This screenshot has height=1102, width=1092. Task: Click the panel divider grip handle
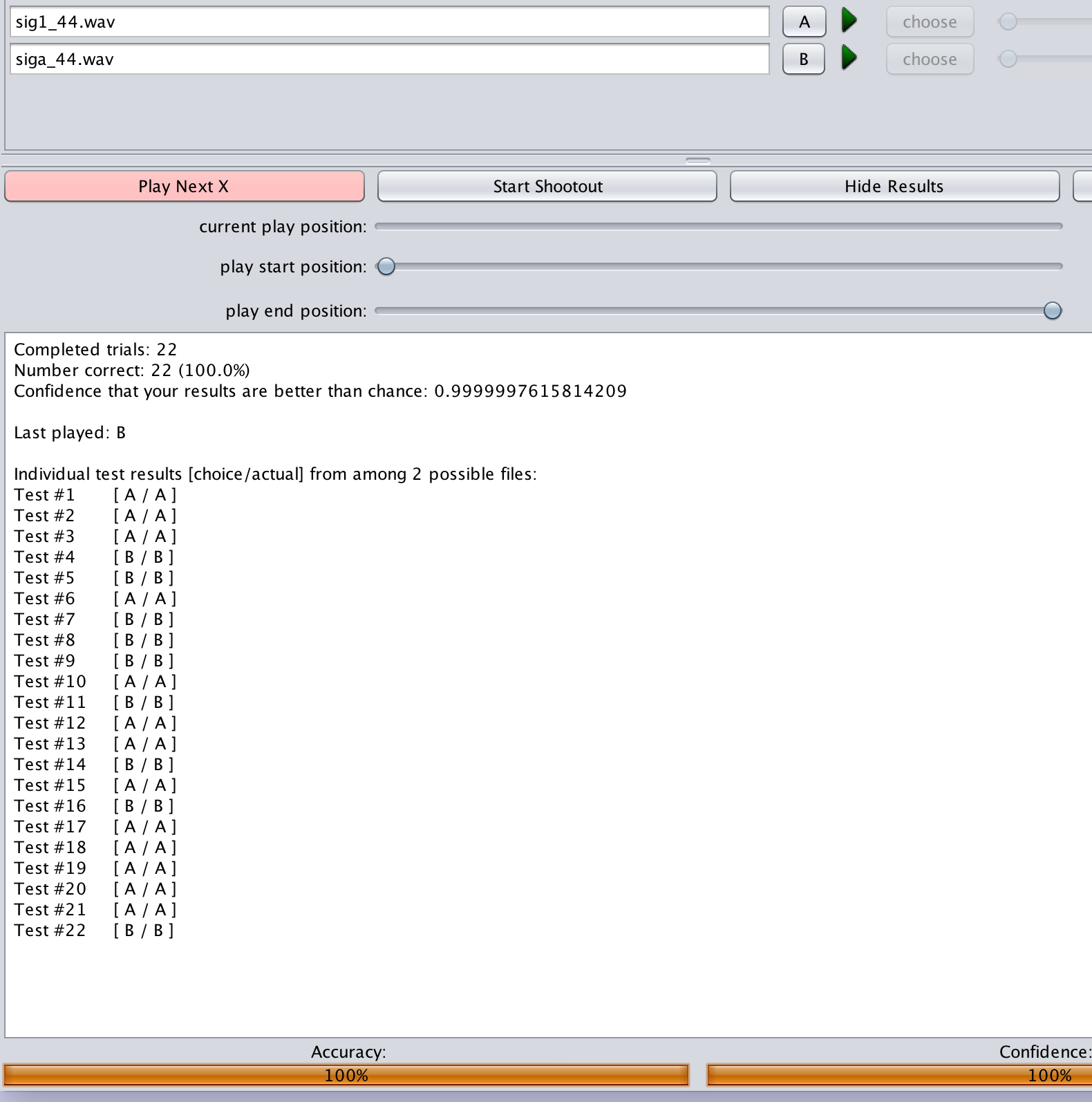click(698, 160)
